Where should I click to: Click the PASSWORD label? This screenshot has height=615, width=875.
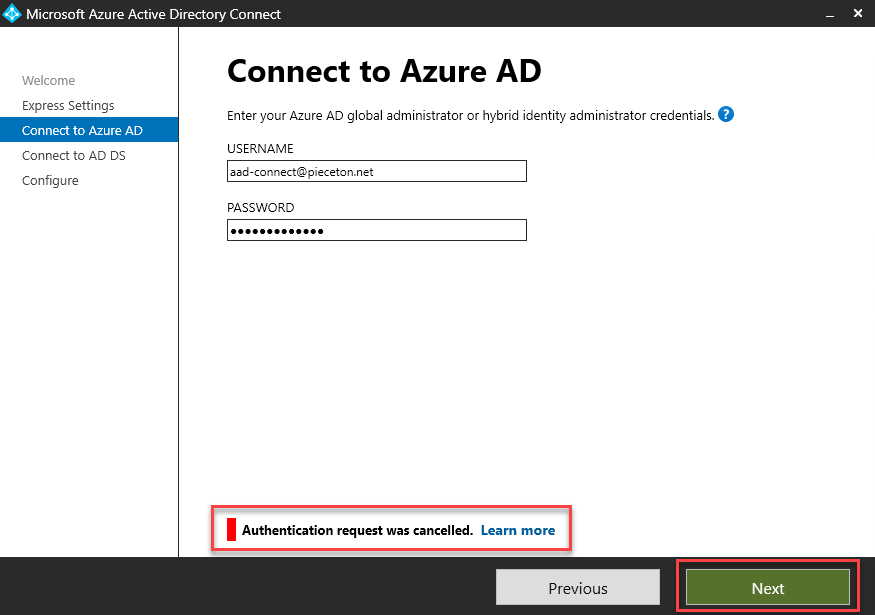pos(261,208)
